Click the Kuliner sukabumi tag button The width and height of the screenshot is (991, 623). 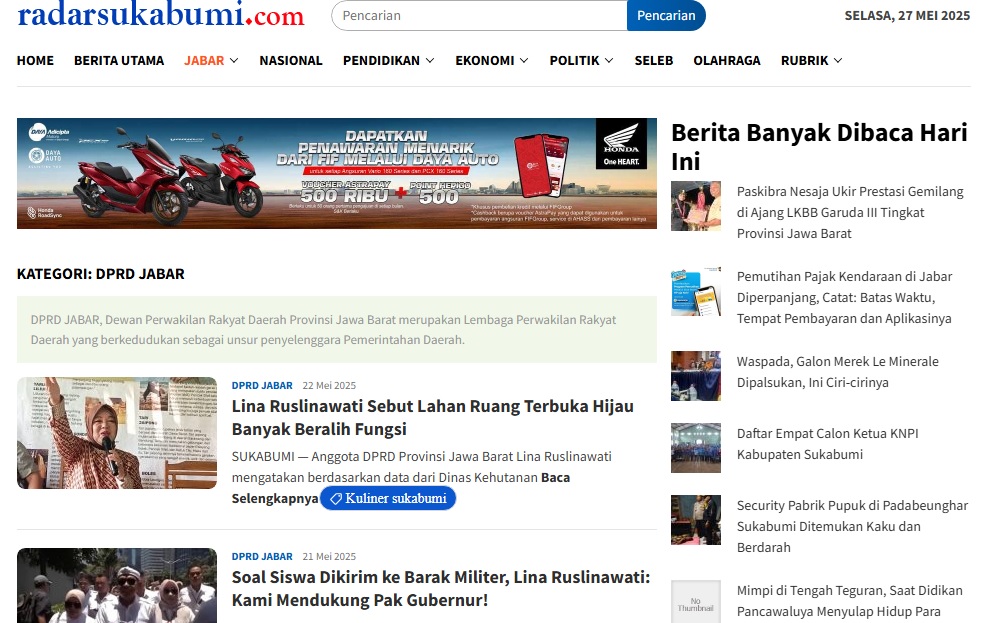(x=388, y=499)
